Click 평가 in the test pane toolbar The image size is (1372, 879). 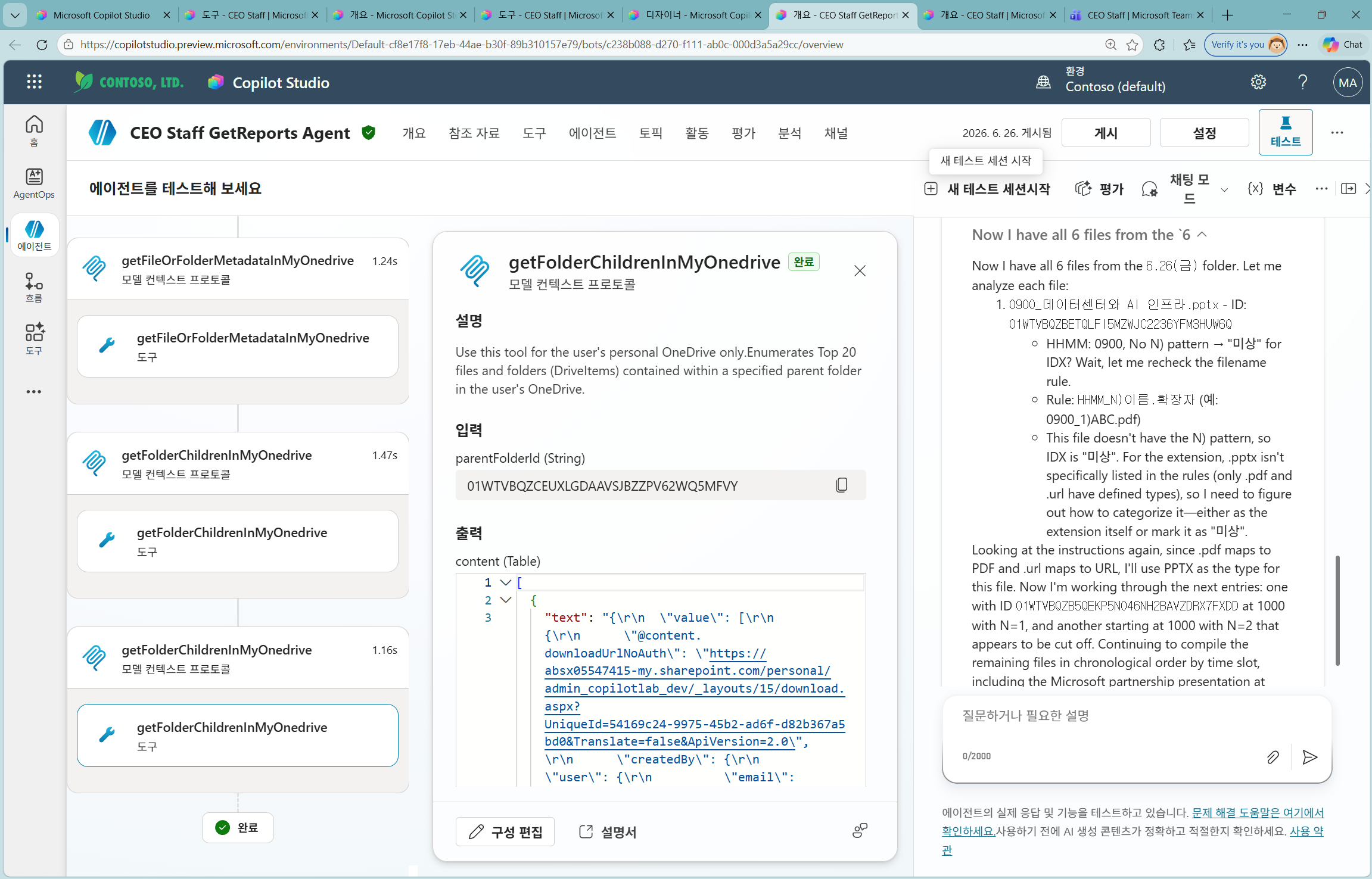click(x=1099, y=189)
